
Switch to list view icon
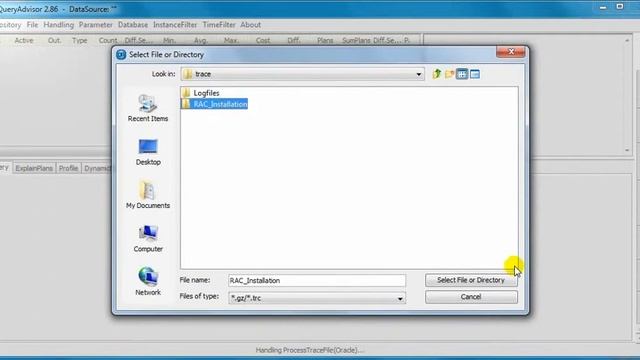[x=462, y=74]
